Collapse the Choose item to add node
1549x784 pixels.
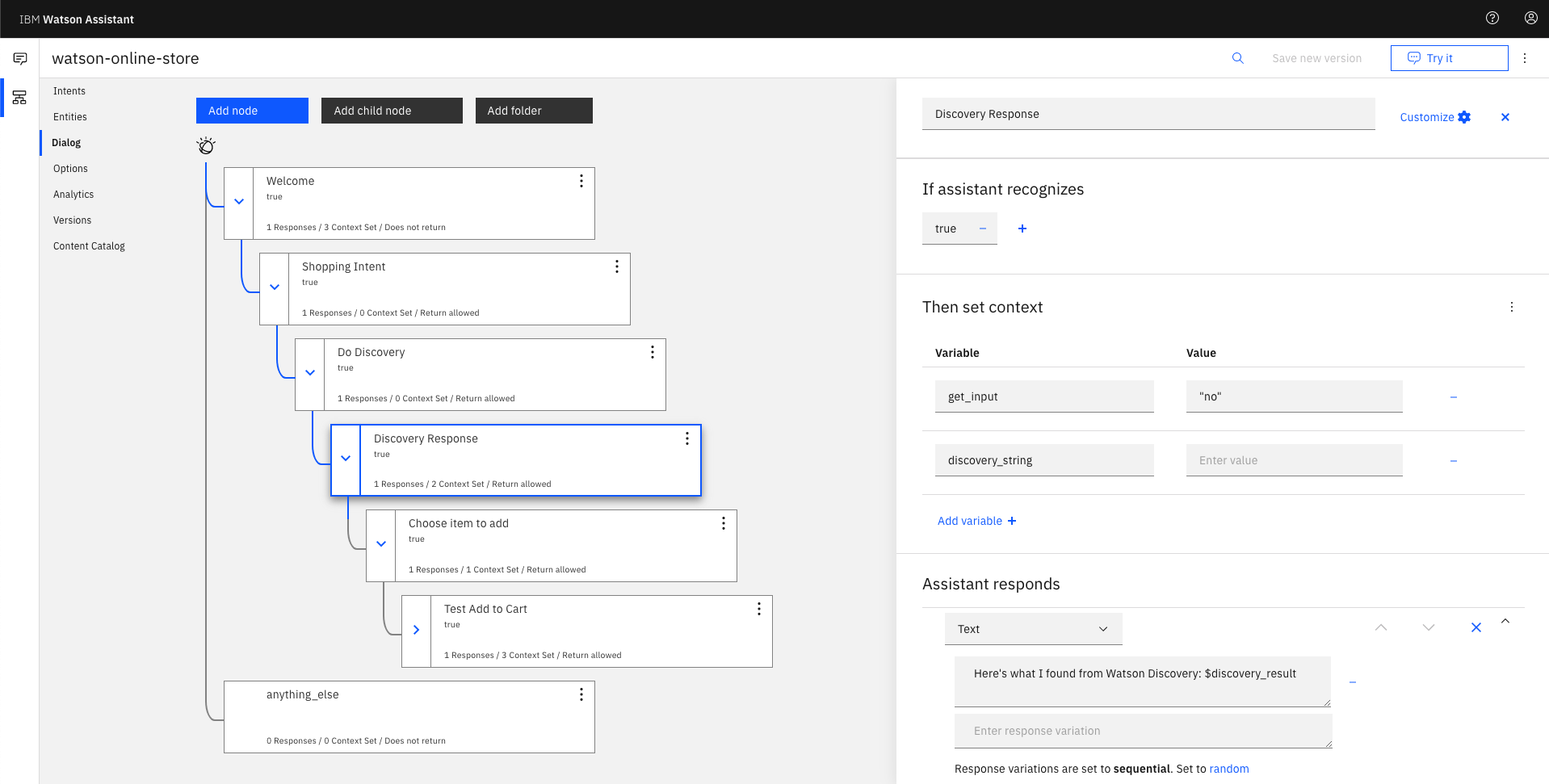pos(381,544)
